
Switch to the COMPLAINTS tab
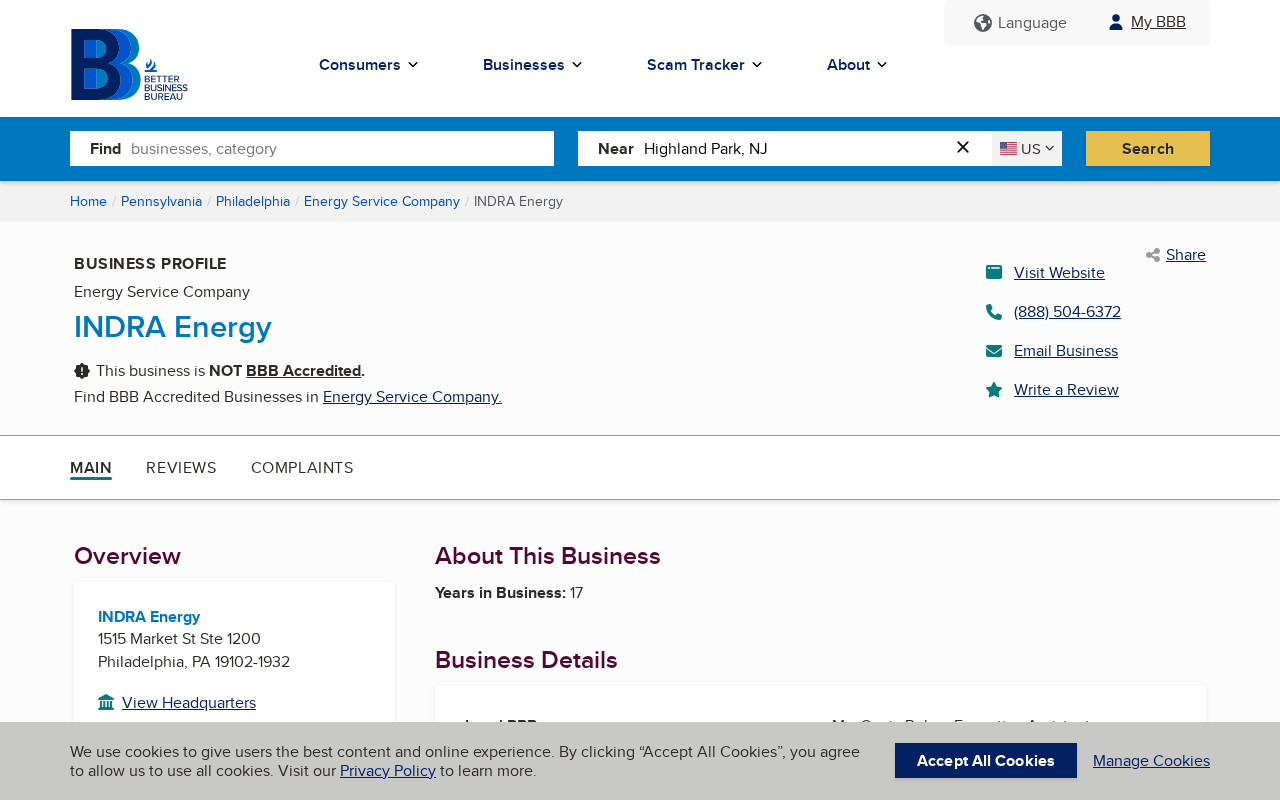pos(302,468)
